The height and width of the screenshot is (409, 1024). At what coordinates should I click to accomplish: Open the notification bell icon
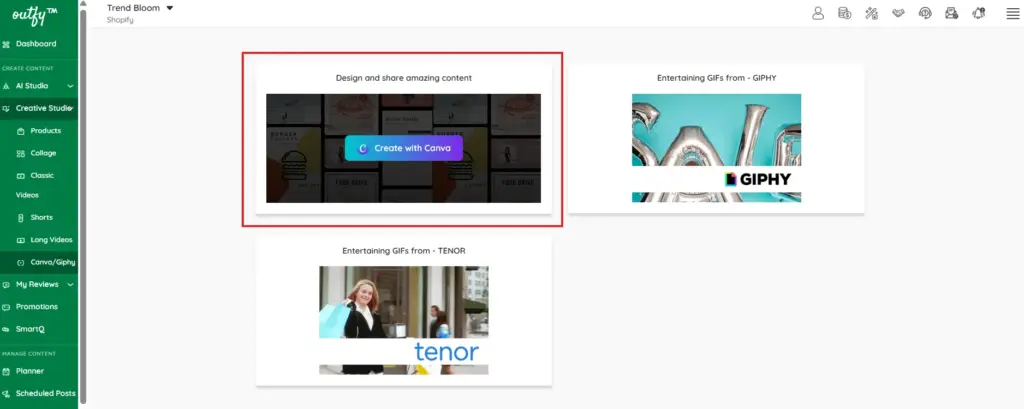click(978, 13)
